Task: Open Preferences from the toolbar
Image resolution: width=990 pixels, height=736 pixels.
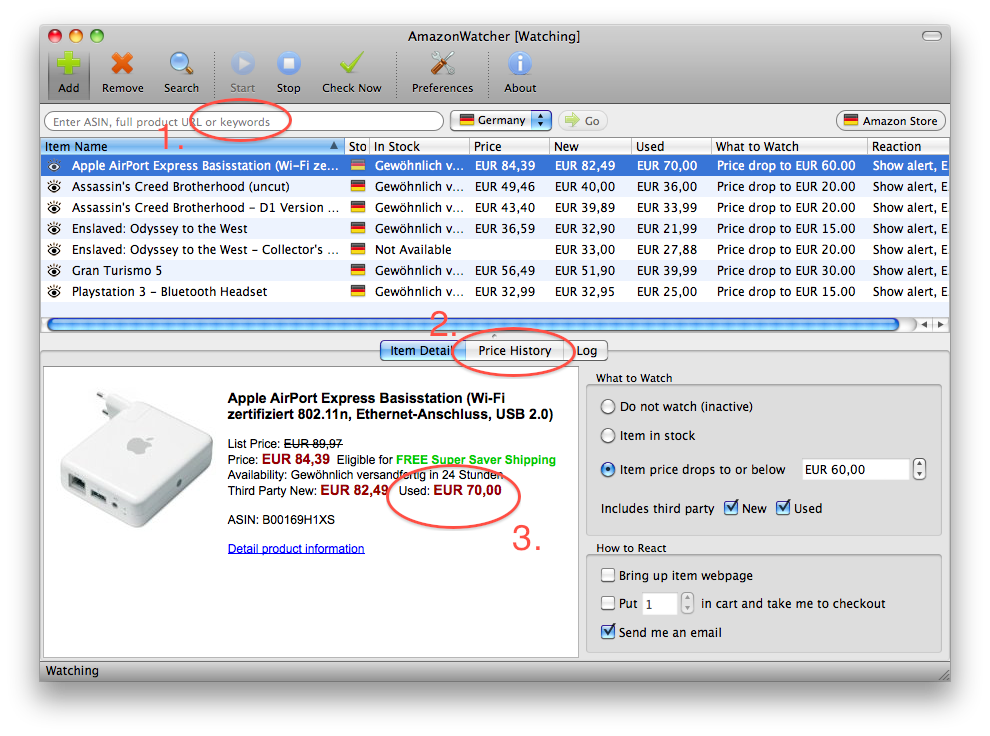Action: tap(442, 73)
